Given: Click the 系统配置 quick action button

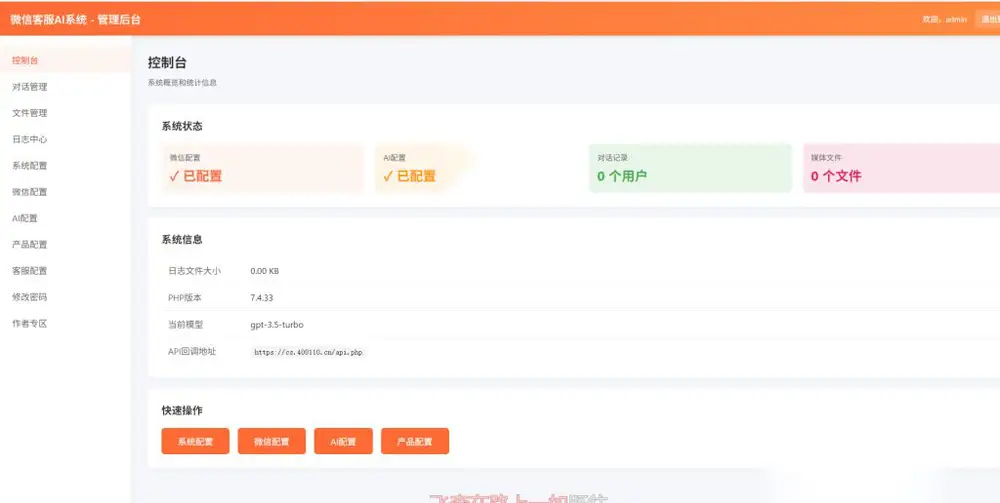Looking at the screenshot, I should 195,441.
